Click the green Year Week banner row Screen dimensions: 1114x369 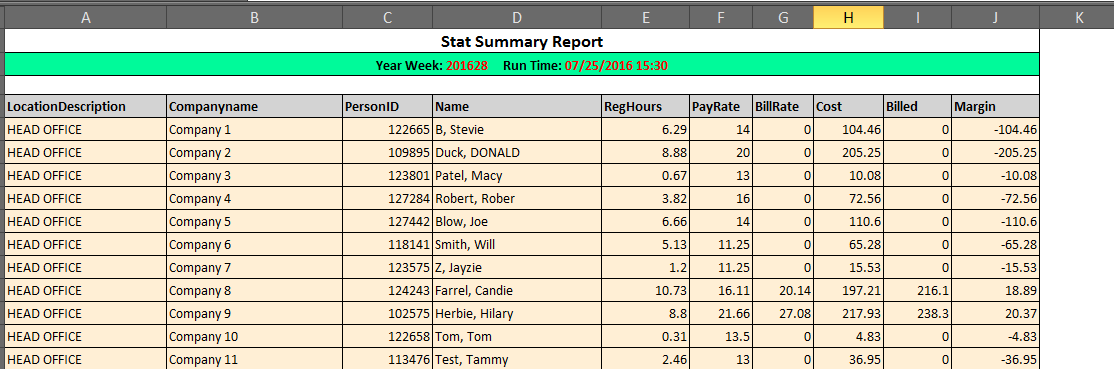(x=522, y=65)
